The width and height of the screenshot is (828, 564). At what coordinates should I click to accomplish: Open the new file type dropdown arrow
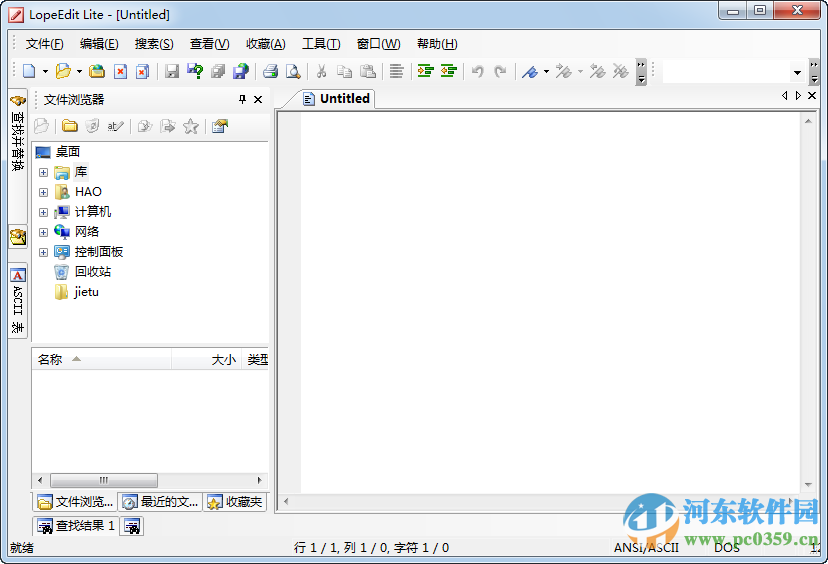[45, 71]
